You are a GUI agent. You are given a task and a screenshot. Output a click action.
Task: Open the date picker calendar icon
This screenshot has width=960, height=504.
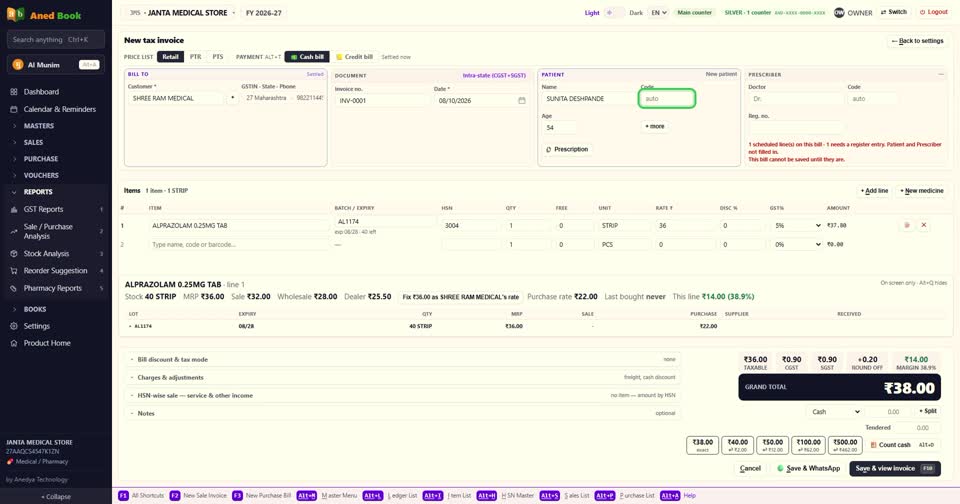(x=522, y=100)
